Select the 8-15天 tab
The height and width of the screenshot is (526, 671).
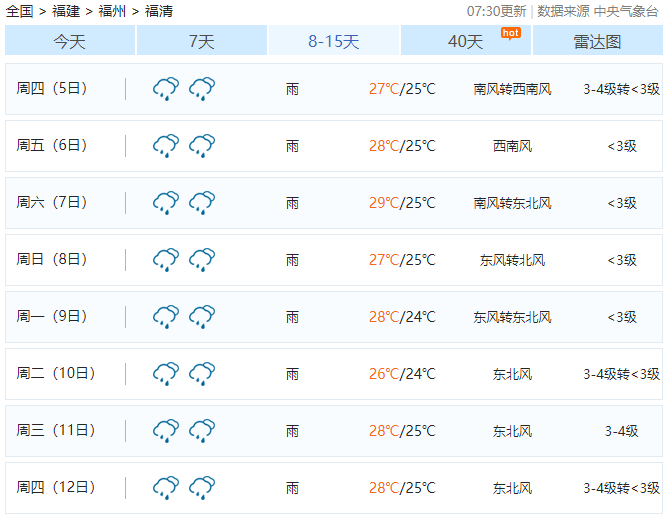(334, 40)
